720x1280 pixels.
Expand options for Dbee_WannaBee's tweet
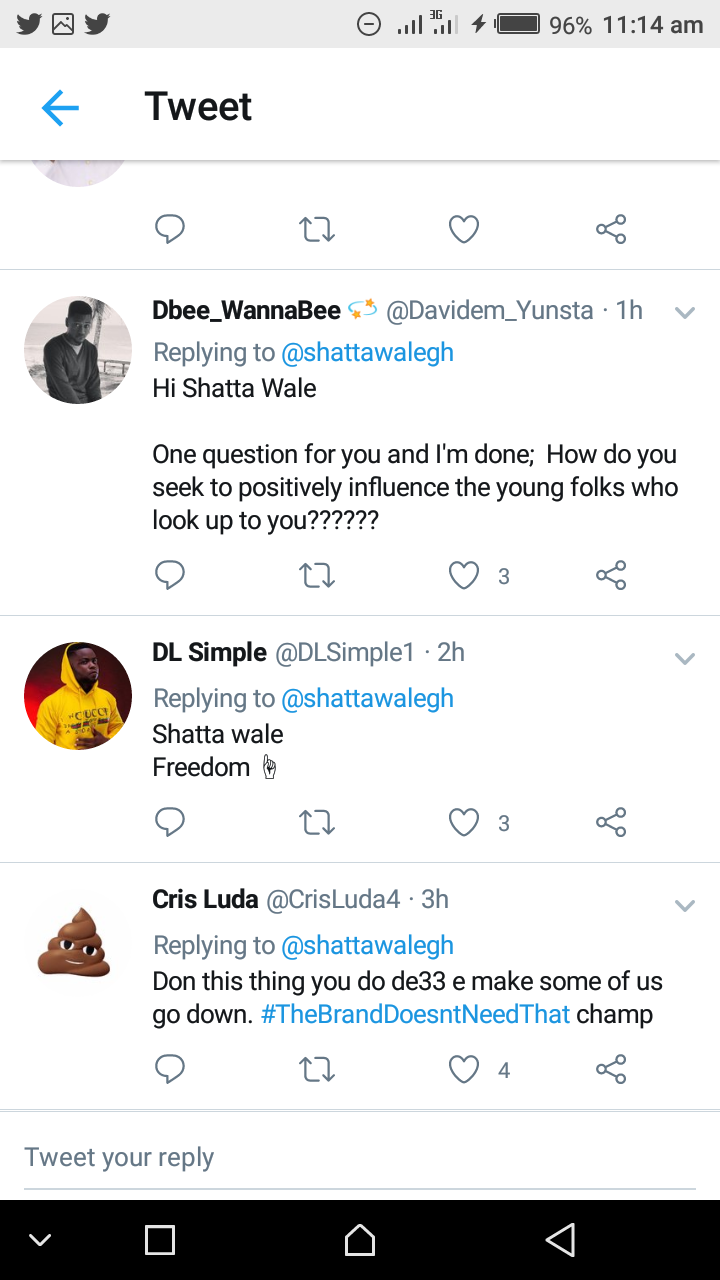[685, 312]
